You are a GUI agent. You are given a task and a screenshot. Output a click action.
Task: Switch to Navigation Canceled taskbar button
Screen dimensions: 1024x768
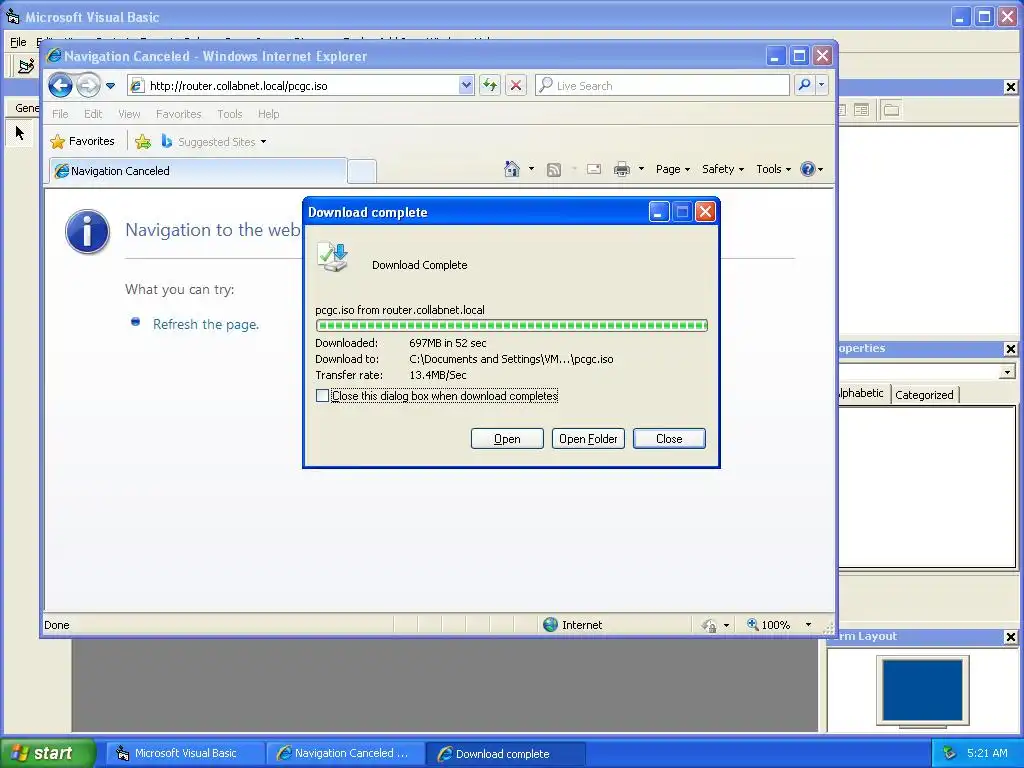(345, 753)
